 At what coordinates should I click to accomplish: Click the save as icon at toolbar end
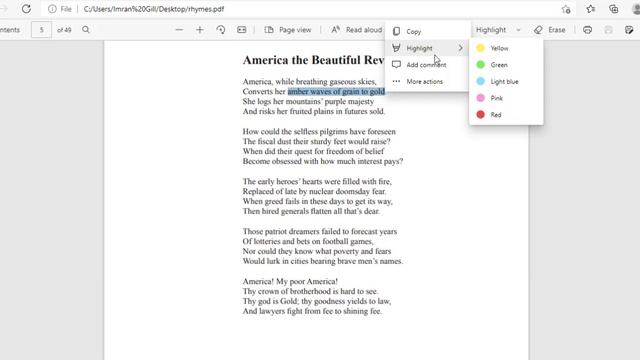coord(629,30)
